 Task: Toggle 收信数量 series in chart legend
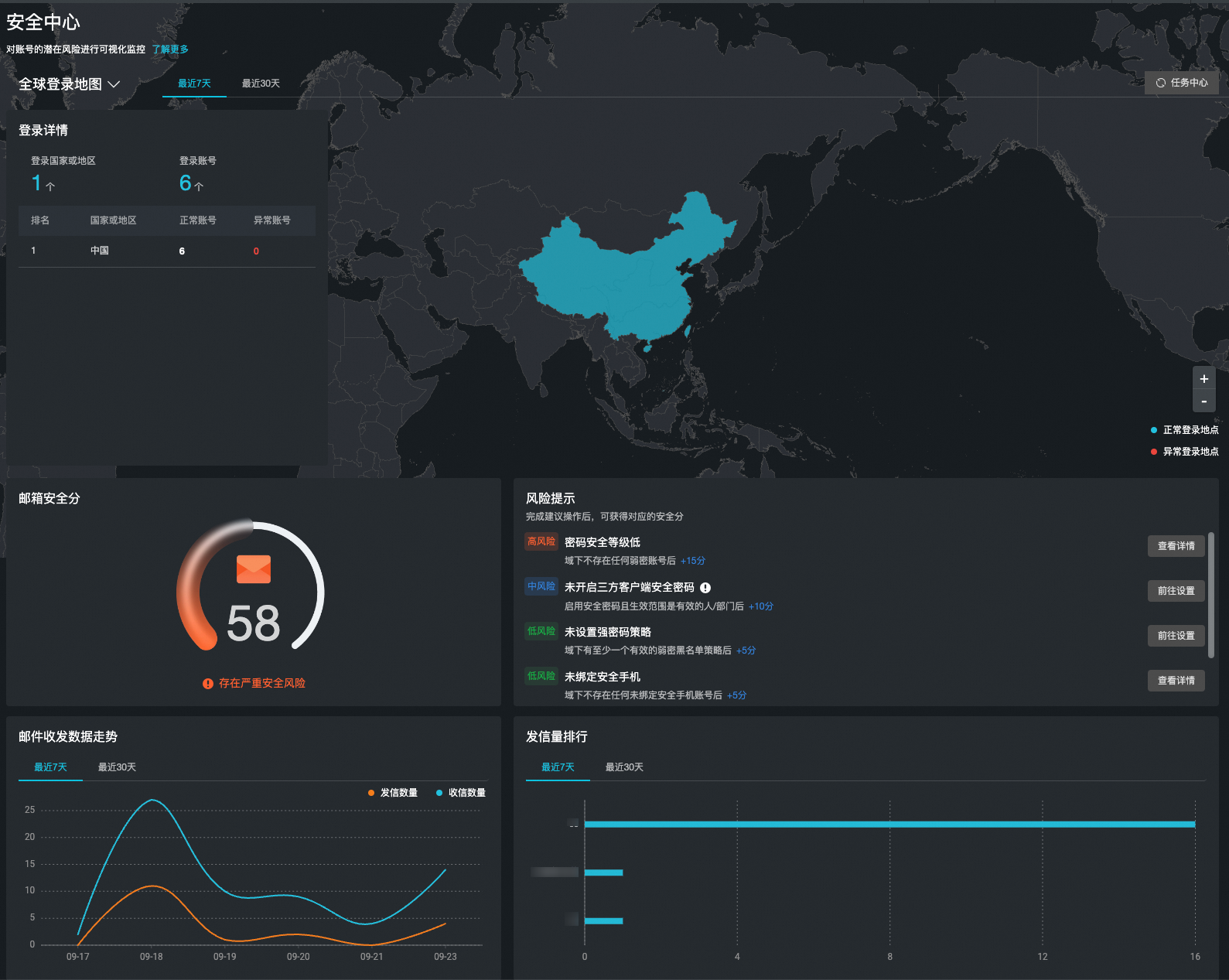pyautogui.click(x=461, y=793)
